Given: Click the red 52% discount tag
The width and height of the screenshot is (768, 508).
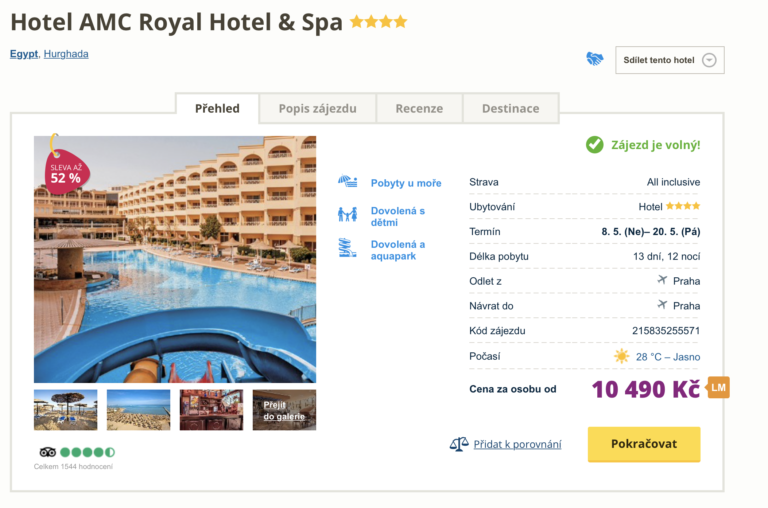Looking at the screenshot, I should click(x=65, y=172).
